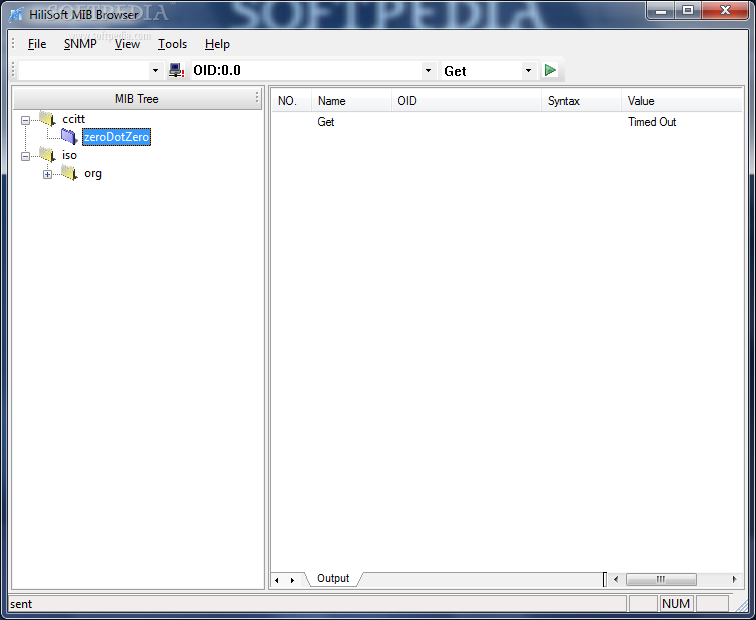Click the Timed Out value cell
The image size is (756, 620).
point(652,122)
